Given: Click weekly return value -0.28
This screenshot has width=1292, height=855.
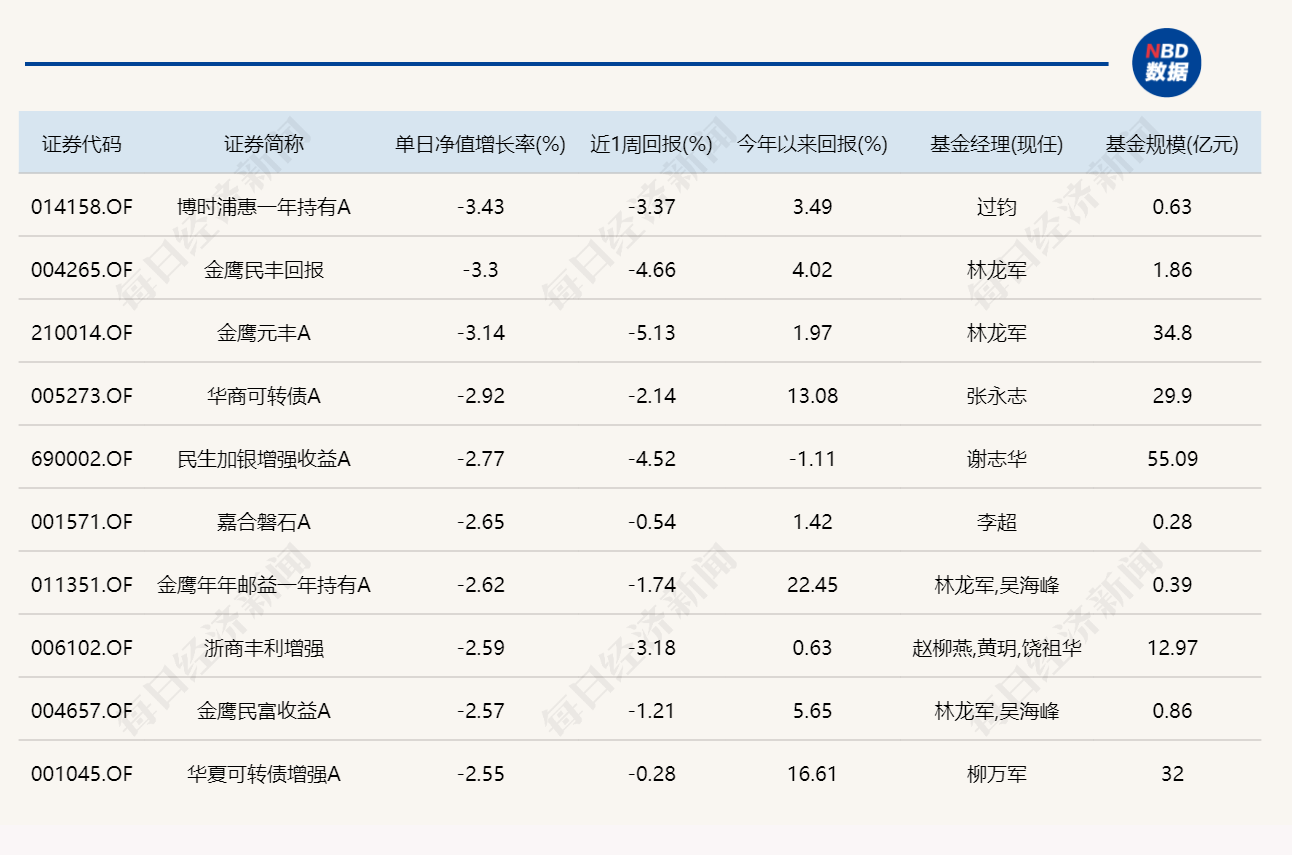Looking at the screenshot, I should tap(652, 774).
